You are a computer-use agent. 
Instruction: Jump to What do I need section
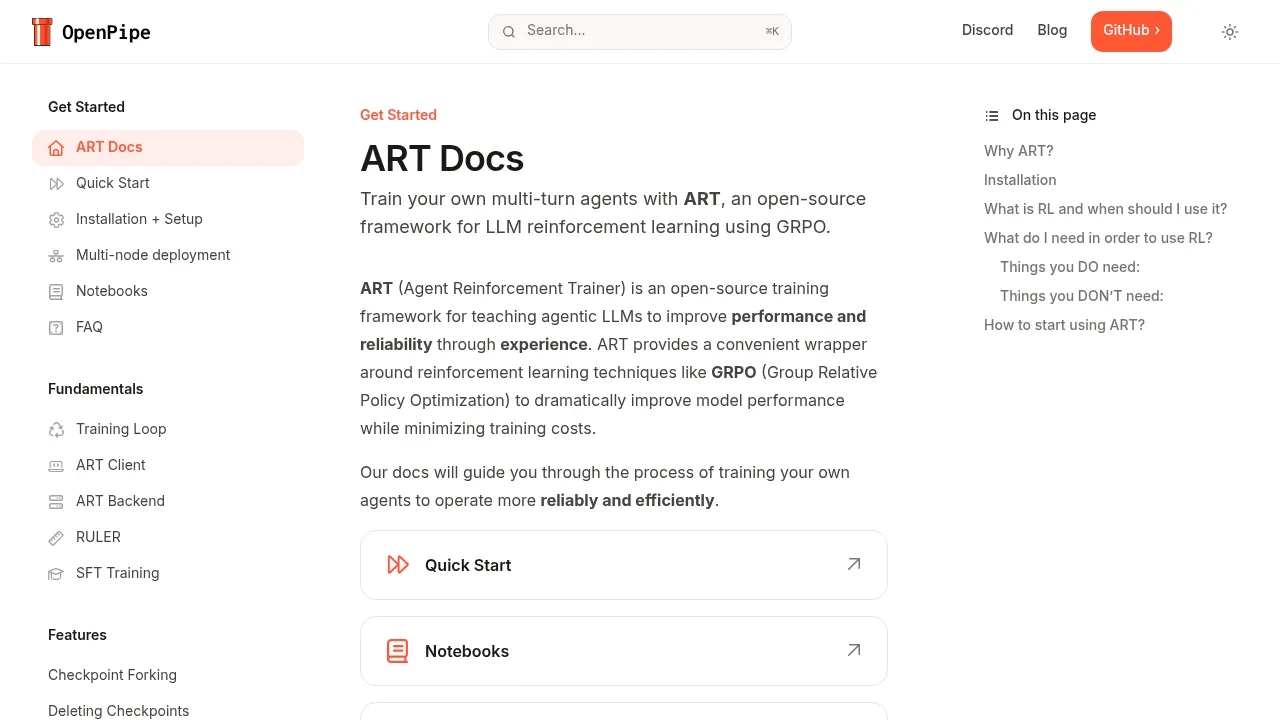tap(1098, 238)
